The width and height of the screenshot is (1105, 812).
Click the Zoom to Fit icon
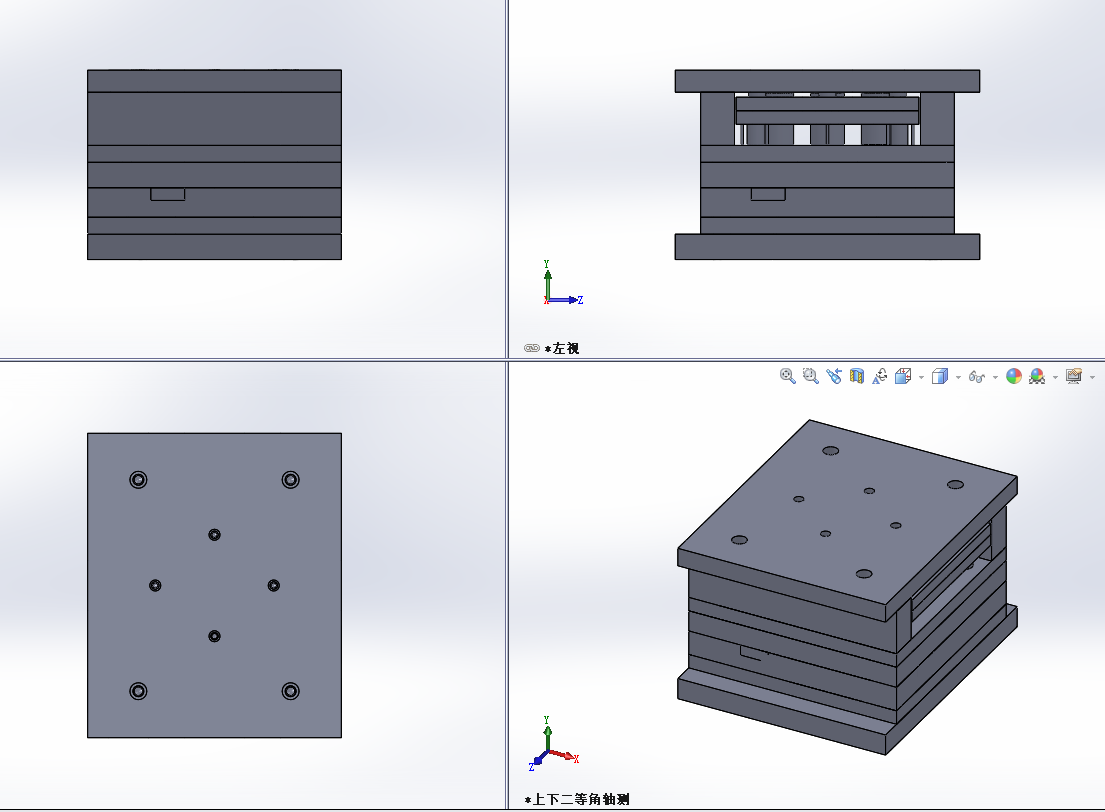(787, 376)
